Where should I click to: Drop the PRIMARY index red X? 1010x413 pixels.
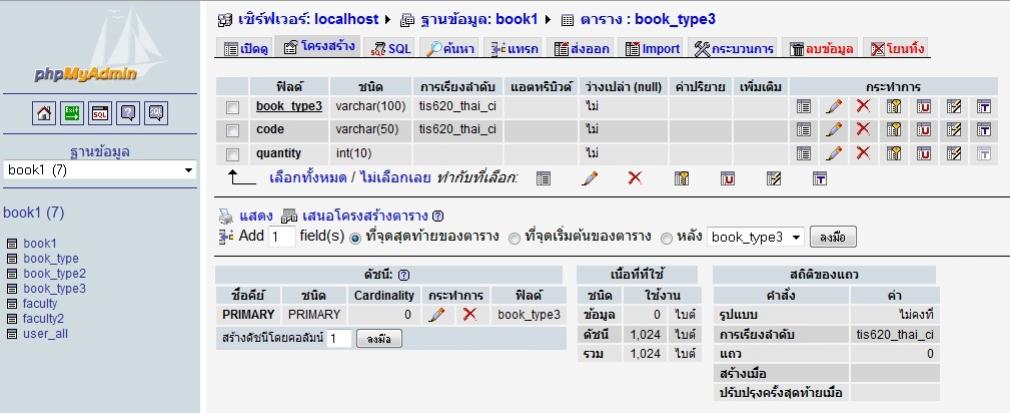[470, 314]
